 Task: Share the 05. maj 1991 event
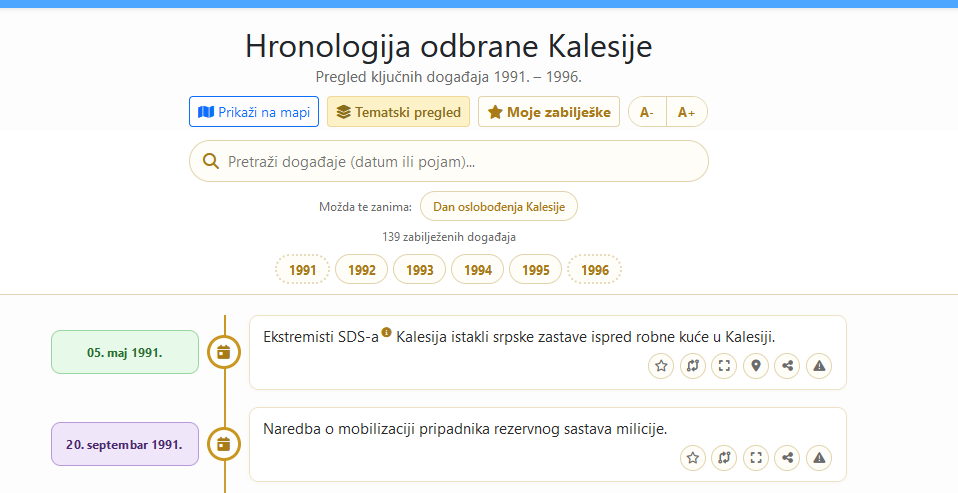click(x=788, y=366)
